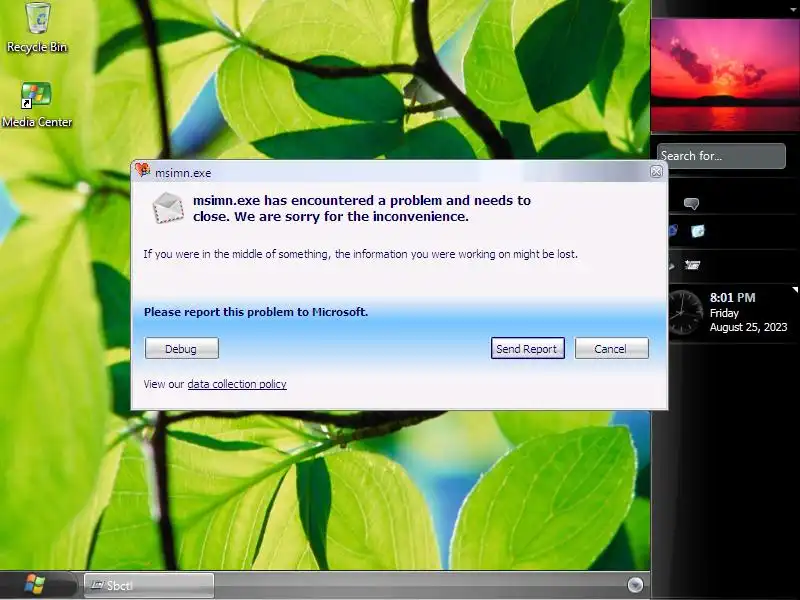Open the Recycle Bin desktop icon
This screenshot has height=600, width=800.
pyautogui.click(x=37, y=27)
